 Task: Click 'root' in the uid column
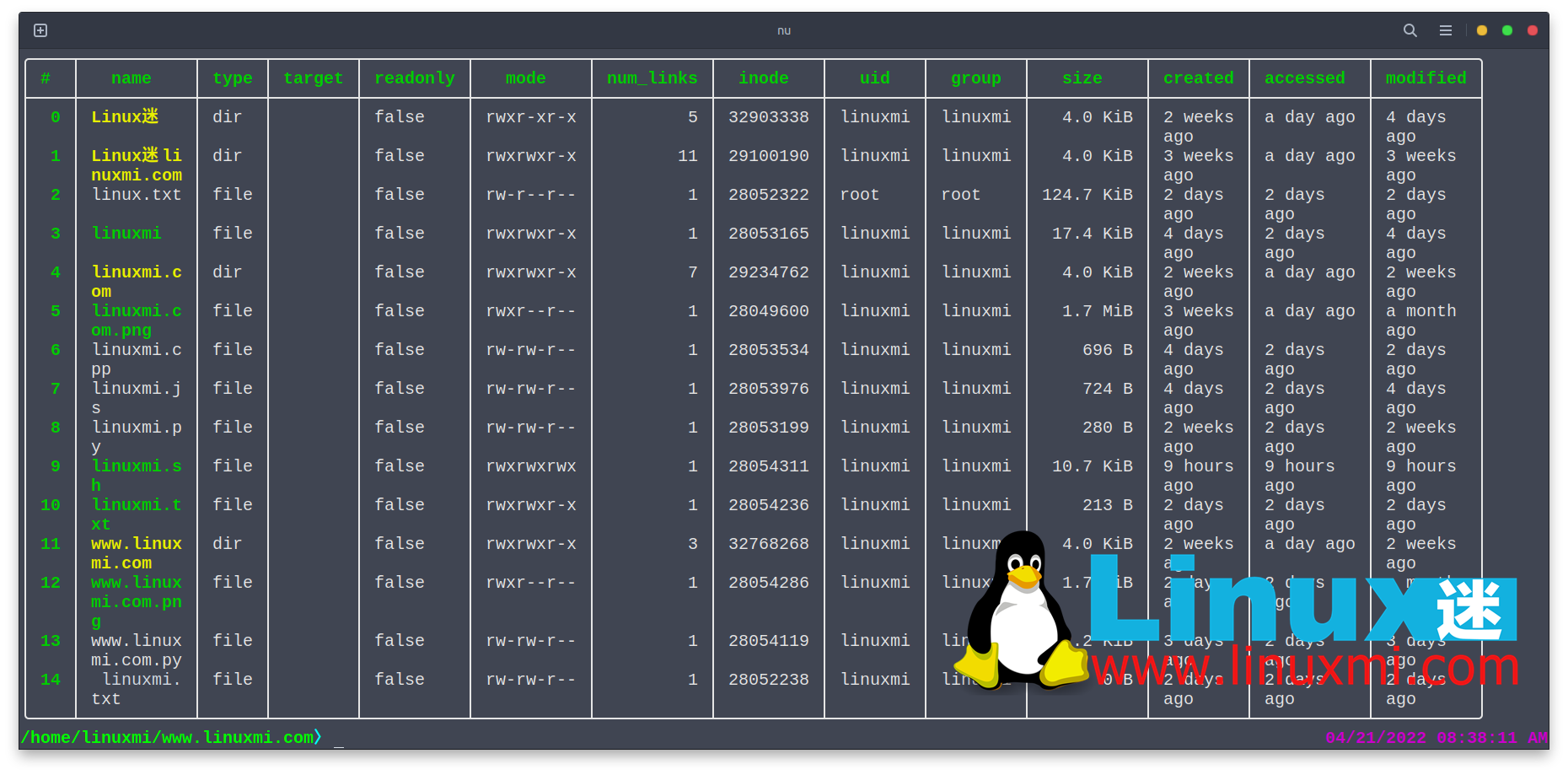point(860,195)
